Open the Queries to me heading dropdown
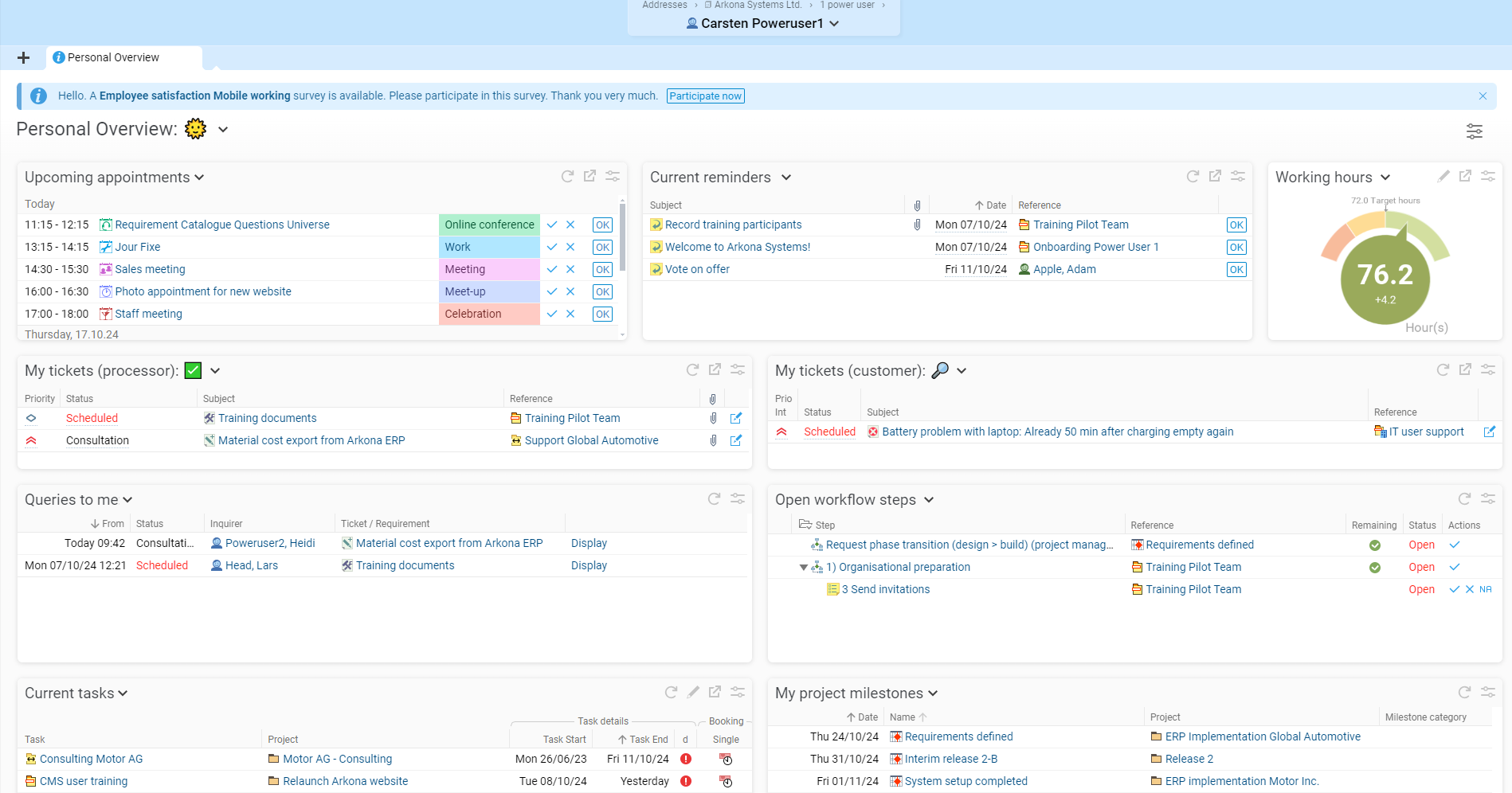Image resolution: width=1512 pixels, height=793 pixels. (127, 499)
